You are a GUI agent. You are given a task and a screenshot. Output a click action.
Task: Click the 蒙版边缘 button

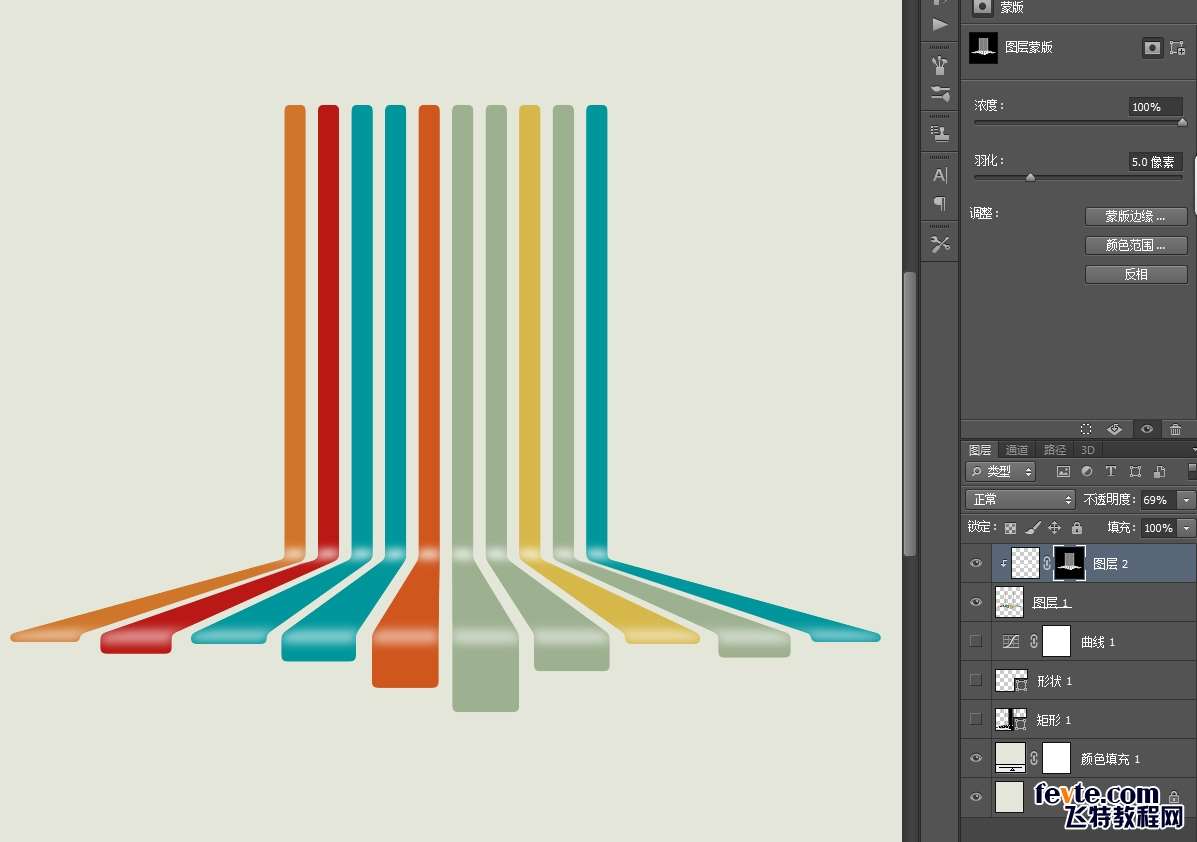click(1136, 217)
